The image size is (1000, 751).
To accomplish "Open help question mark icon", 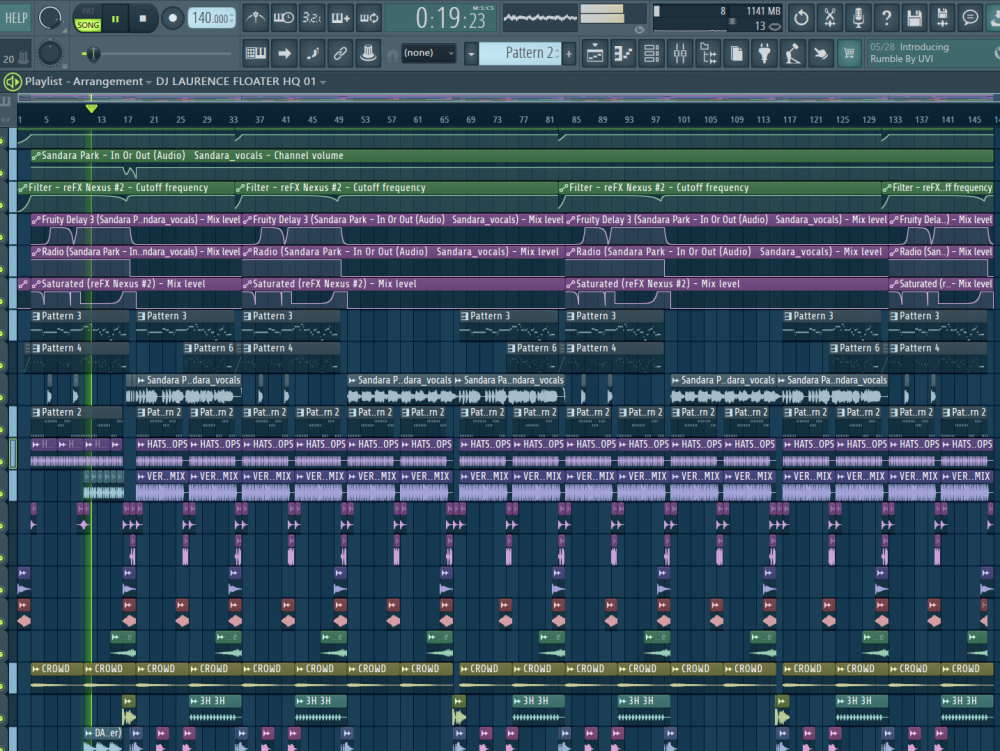I will pyautogui.click(x=886, y=18).
